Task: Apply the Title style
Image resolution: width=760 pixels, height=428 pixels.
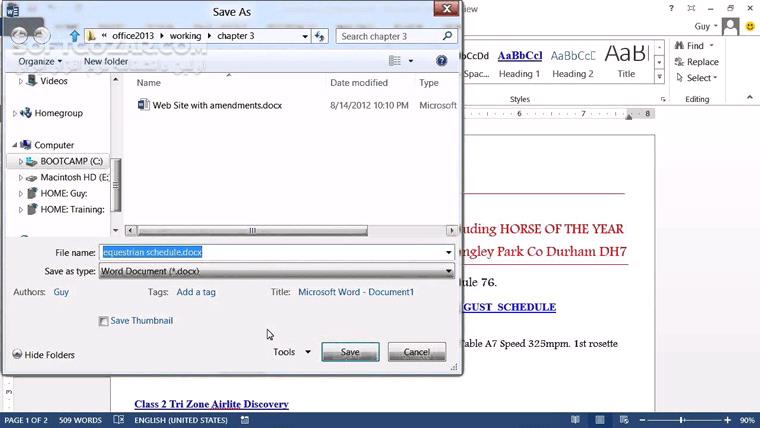Action: [x=626, y=63]
